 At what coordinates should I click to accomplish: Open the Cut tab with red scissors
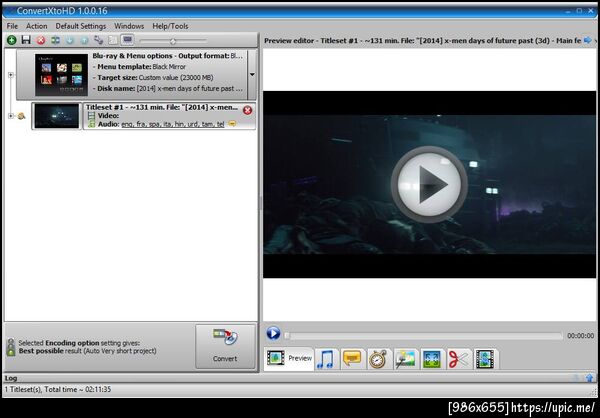pyautogui.click(x=458, y=359)
